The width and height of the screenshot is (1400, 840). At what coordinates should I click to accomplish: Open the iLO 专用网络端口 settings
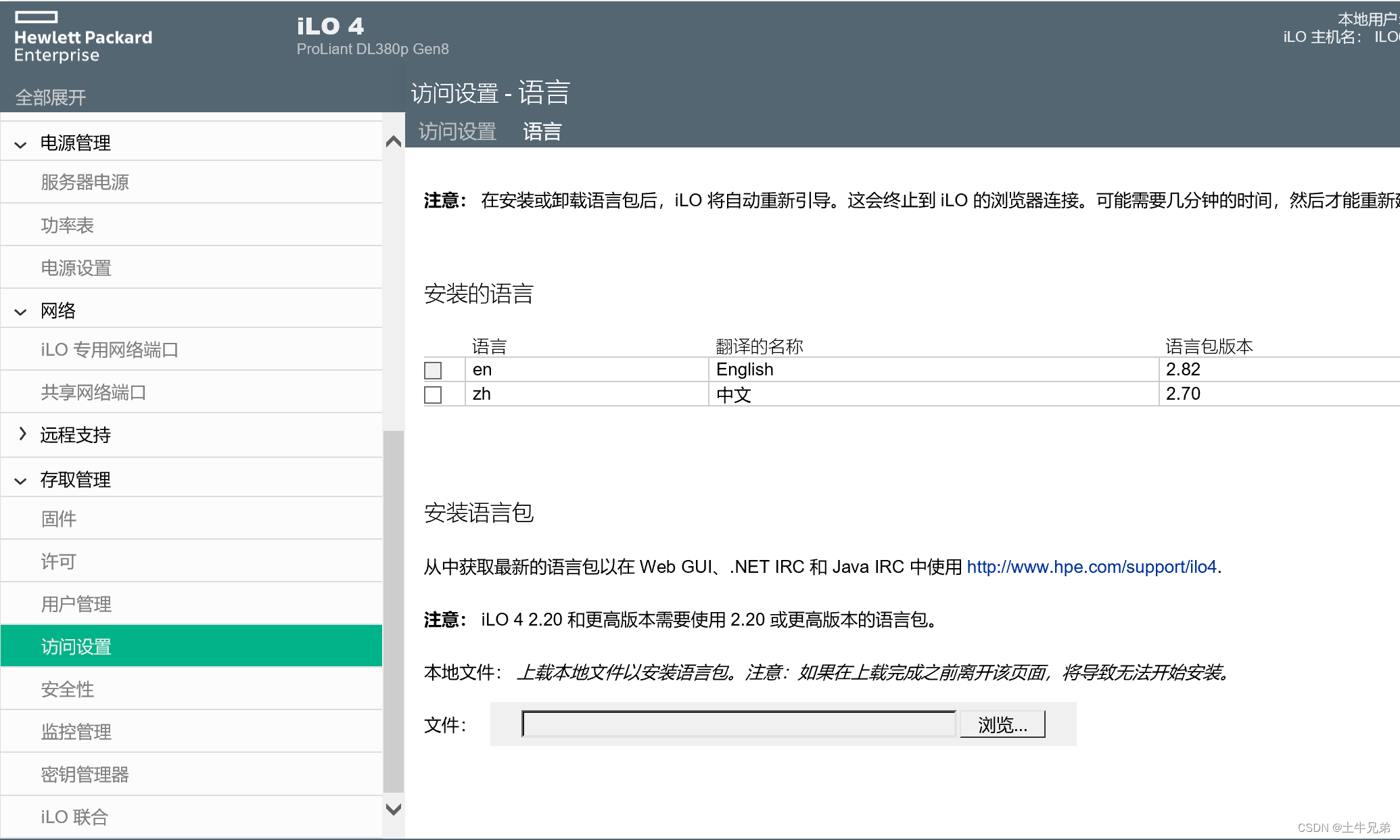(108, 349)
